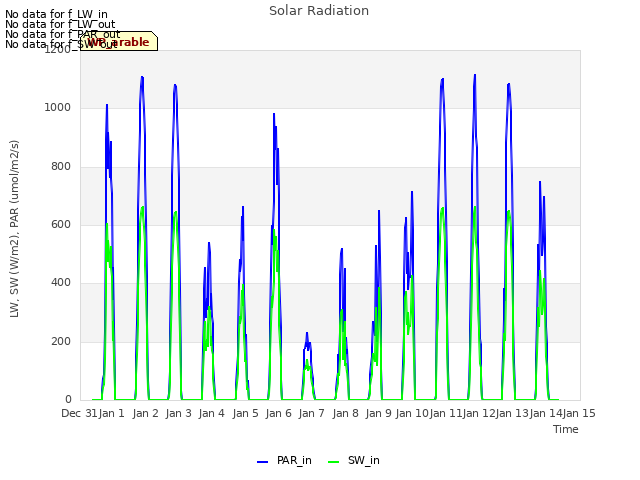Click the Jan 12 PAR_in peak

point(475,75)
